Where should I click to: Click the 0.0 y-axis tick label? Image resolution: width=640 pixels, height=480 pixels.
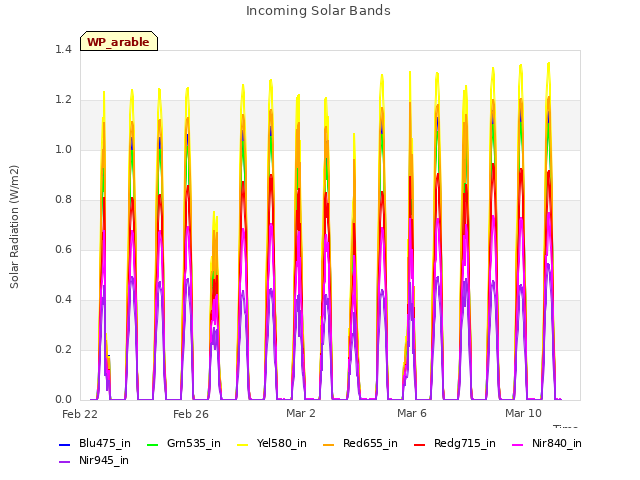(x=63, y=400)
